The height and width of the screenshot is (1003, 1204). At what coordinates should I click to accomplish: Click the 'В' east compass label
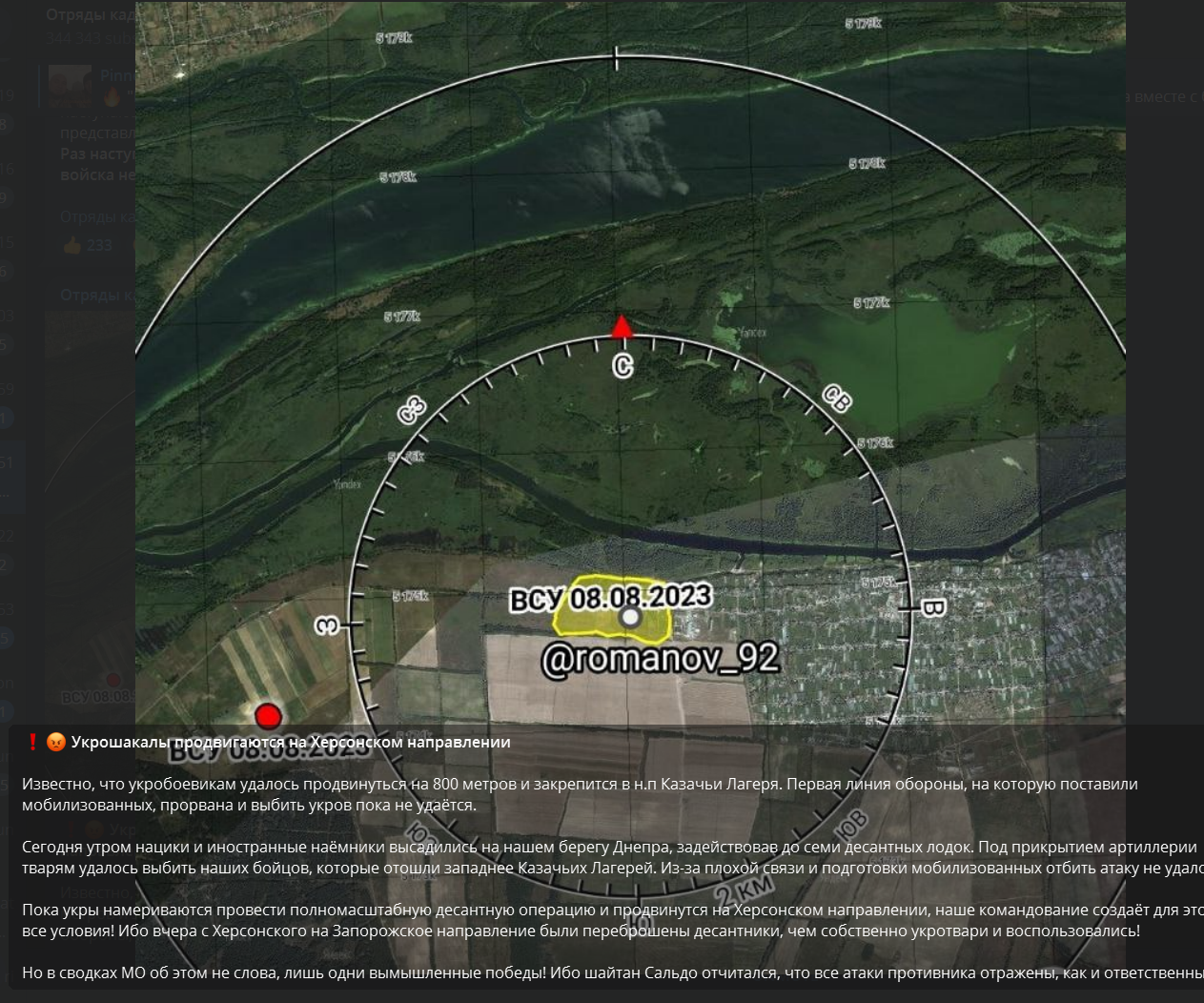pos(932,607)
